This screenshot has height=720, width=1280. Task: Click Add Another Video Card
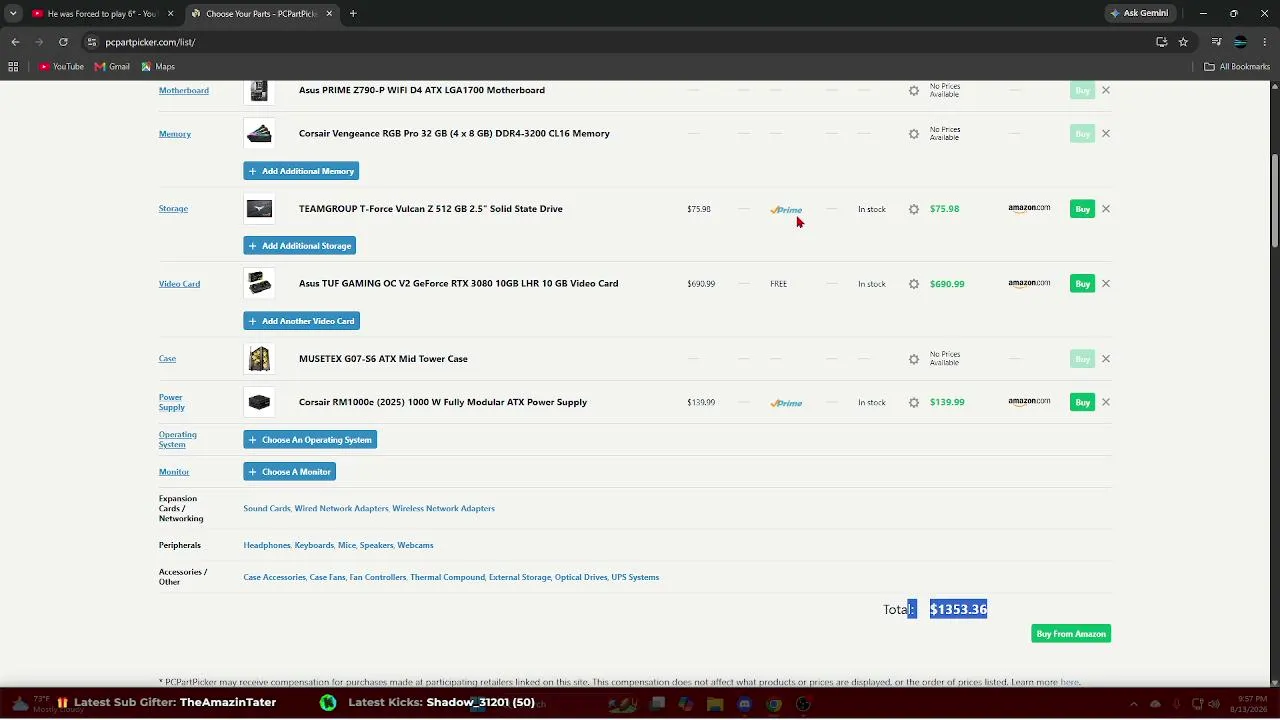click(301, 321)
